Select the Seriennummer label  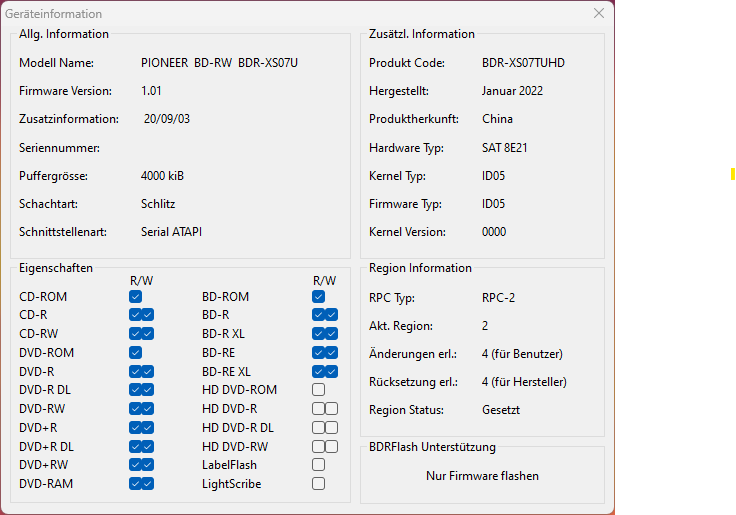click(x=59, y=148)
